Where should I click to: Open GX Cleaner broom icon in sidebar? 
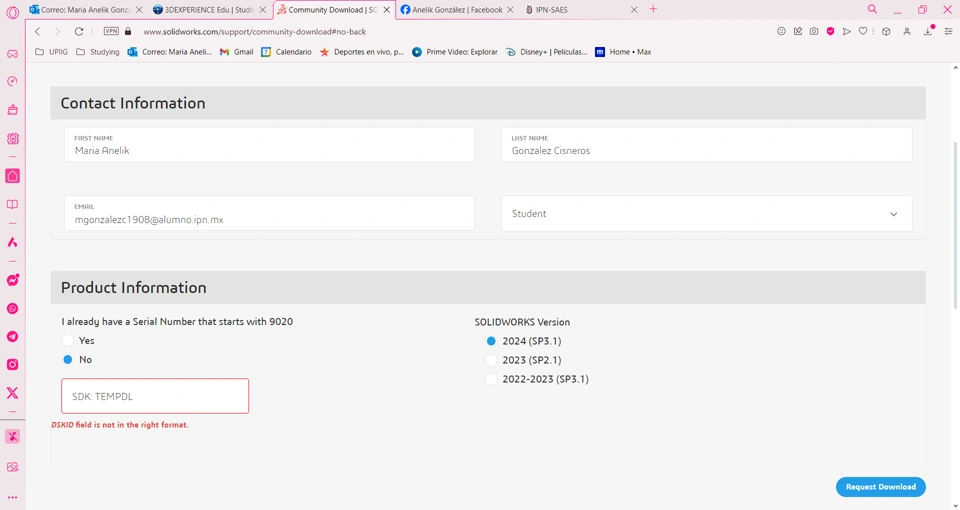[12, 110]
